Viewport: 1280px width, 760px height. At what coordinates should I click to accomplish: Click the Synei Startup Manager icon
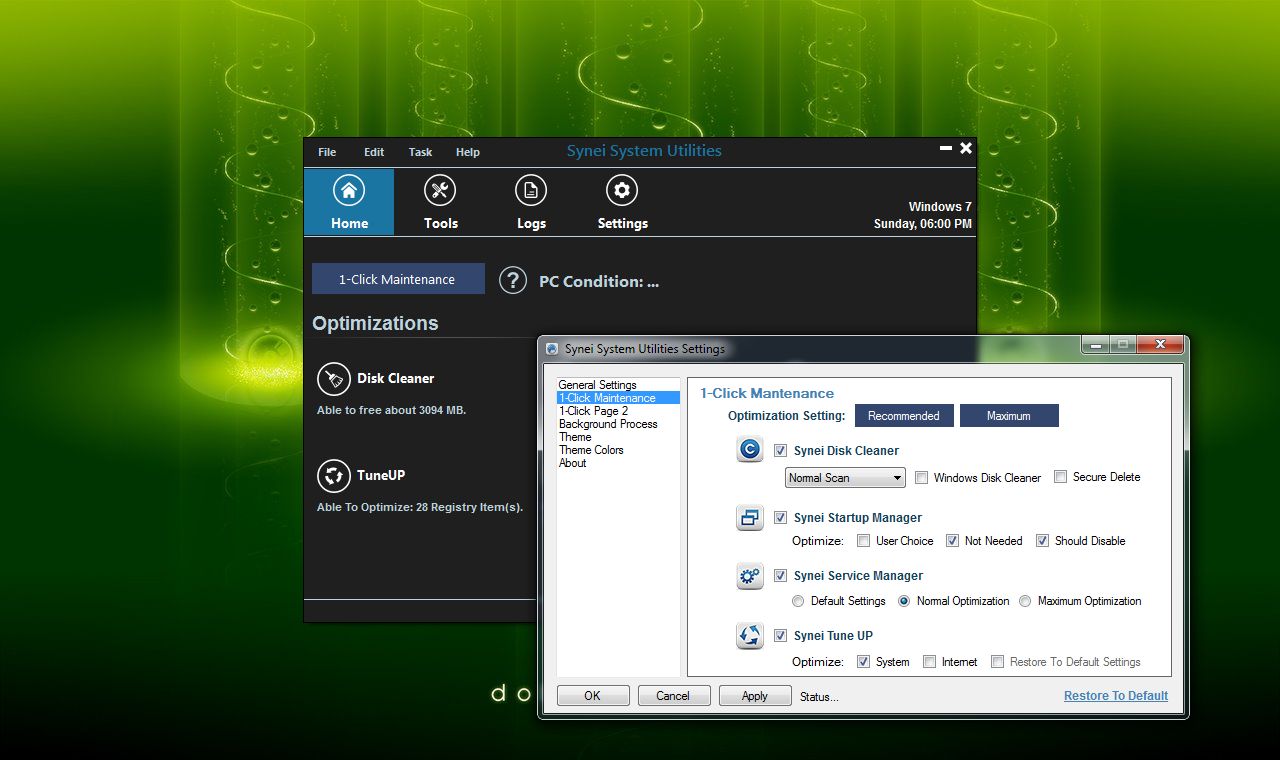[x=750, y=517]
